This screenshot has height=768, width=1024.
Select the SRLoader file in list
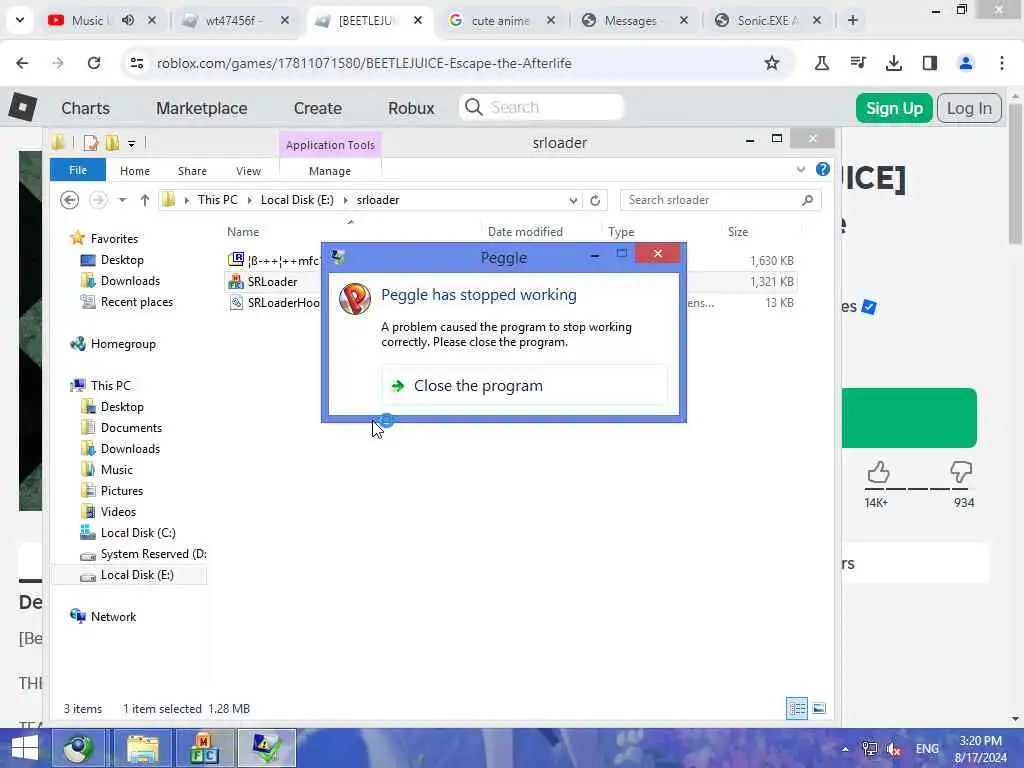(272, 281)
